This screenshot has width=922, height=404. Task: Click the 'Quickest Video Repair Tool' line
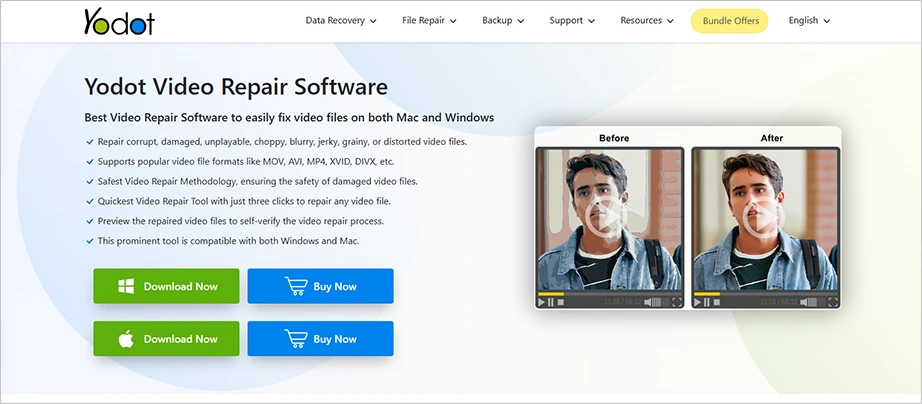[x=244, y=201]
